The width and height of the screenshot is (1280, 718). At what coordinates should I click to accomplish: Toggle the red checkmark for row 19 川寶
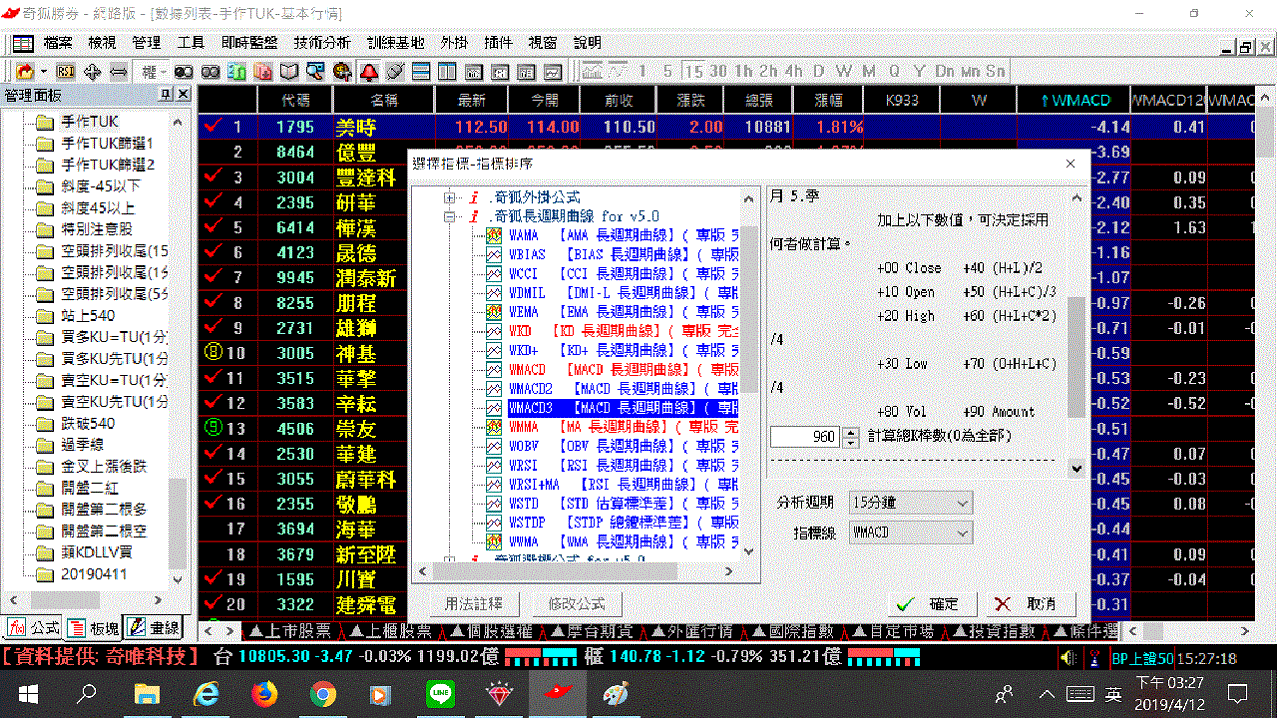tap(212, 578)
